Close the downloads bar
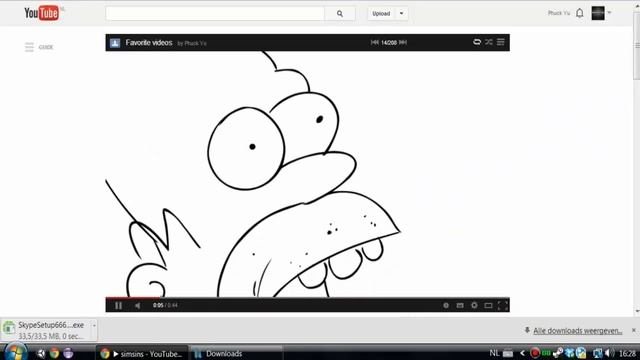Viewport: 640px width, 360px height. tap(633, 330)
